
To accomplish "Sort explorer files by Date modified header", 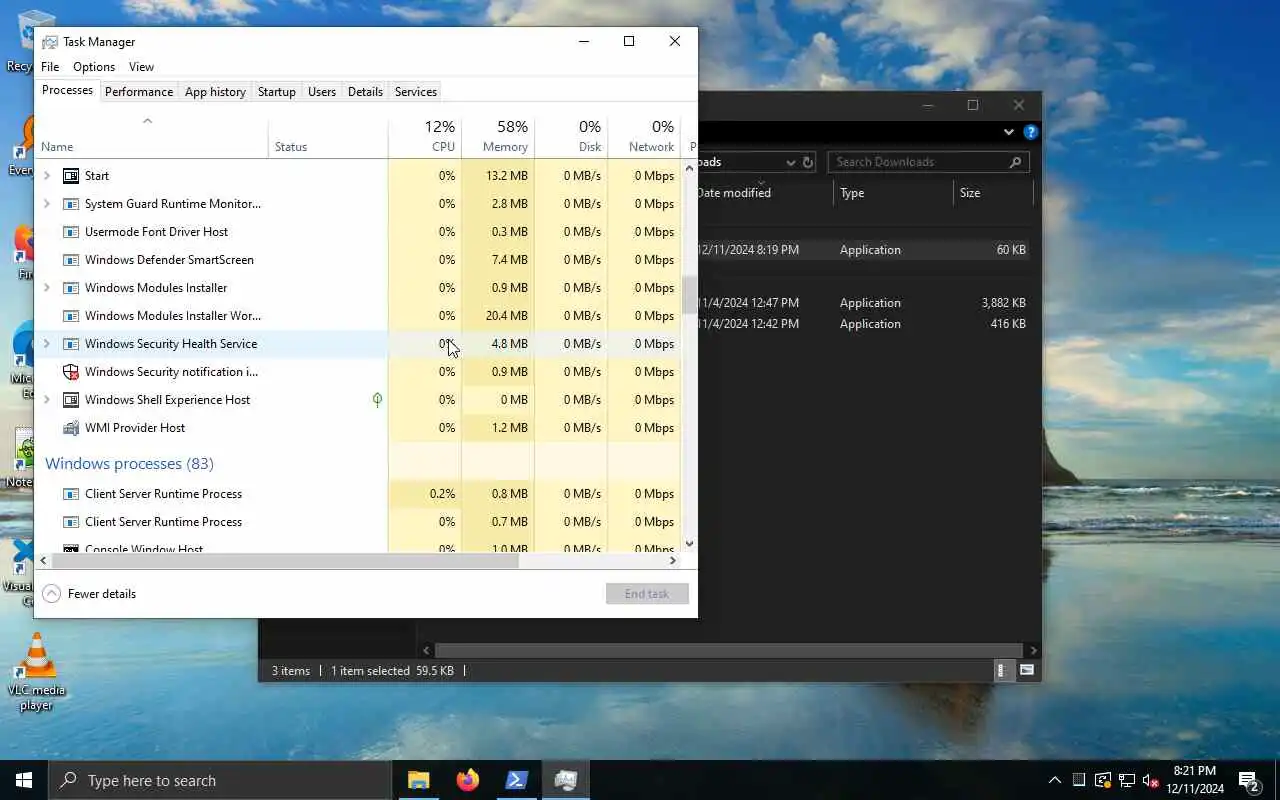I will 765,193.
